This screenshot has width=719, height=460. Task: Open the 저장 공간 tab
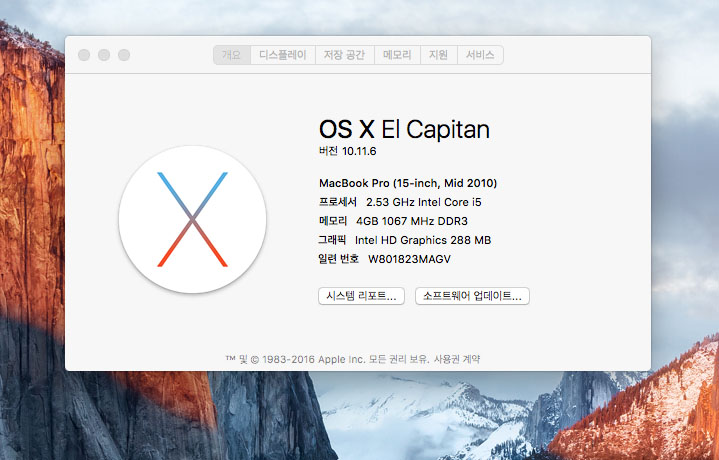344,55
